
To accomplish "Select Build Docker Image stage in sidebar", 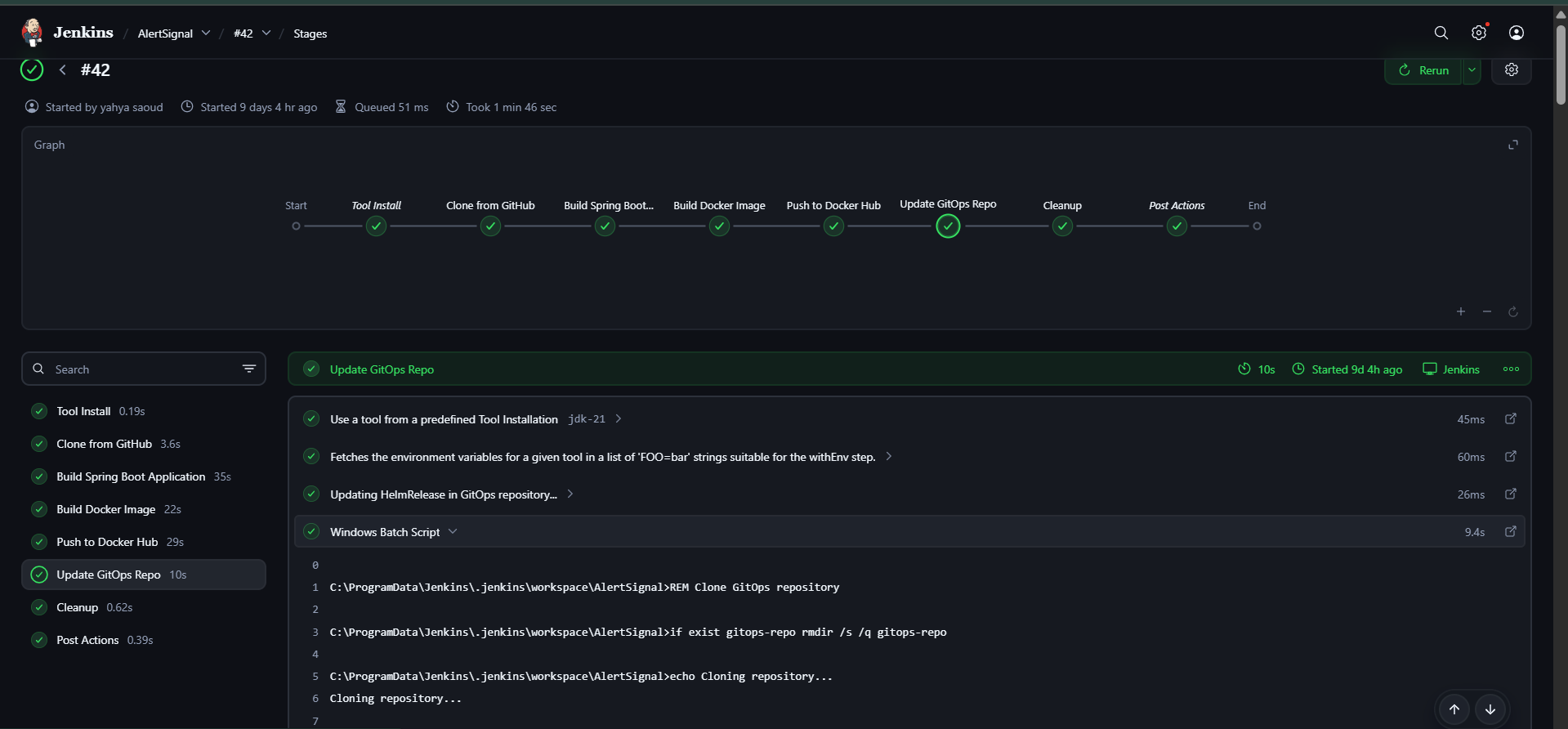I will pos(106,509).
